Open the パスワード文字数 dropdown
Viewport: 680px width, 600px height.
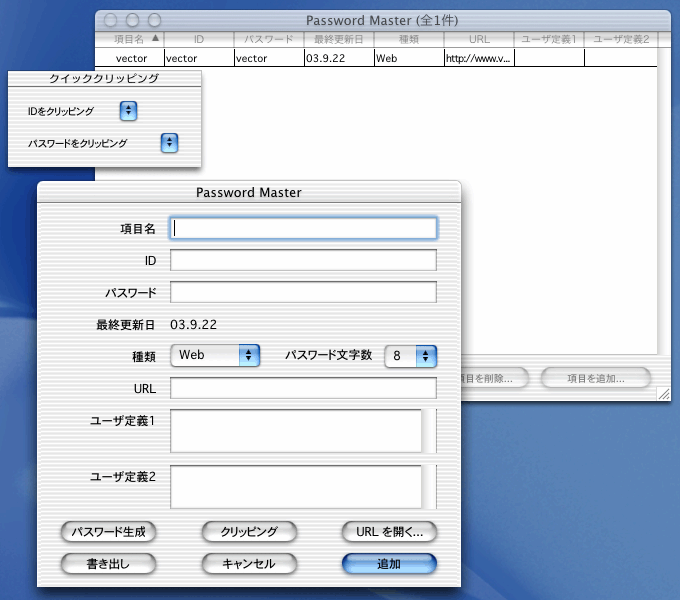tap(411, 355)
